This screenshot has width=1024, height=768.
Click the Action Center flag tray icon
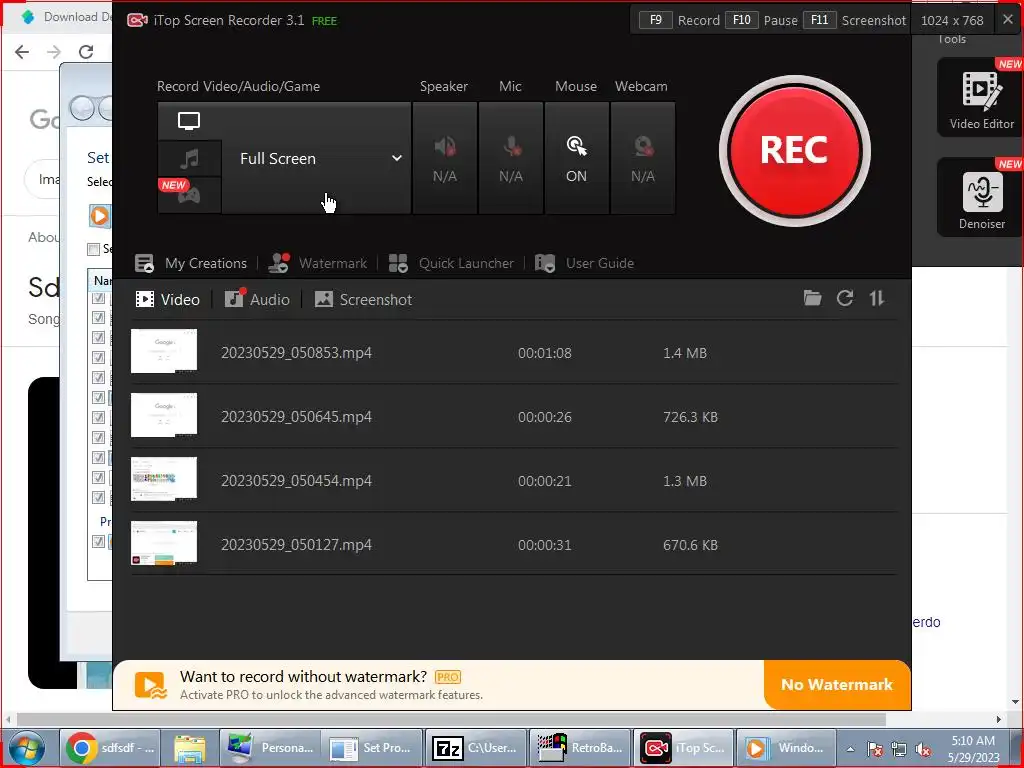click(x=875, y=749)
